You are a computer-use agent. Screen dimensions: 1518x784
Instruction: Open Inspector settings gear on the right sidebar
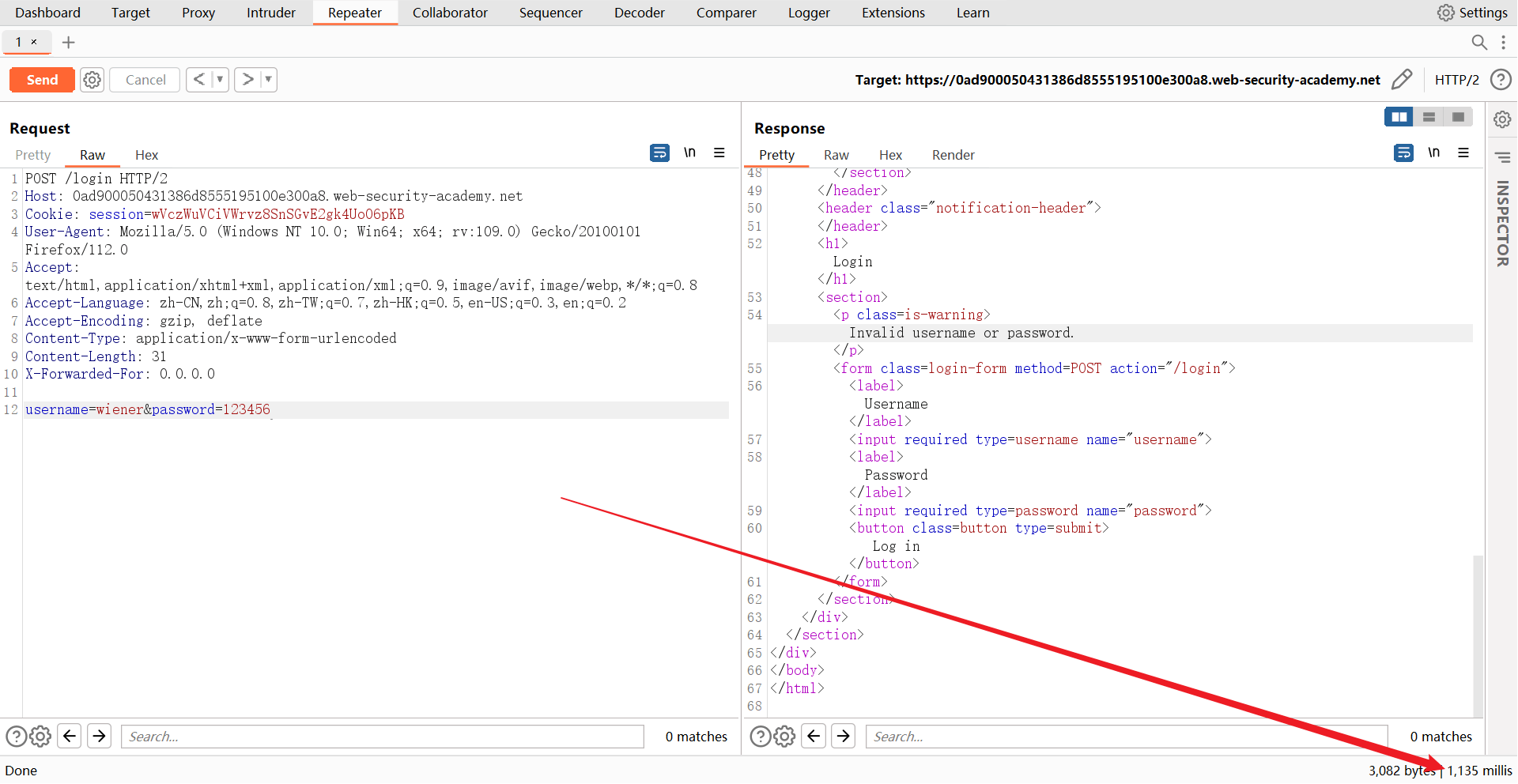click(x=1502, y=120)
